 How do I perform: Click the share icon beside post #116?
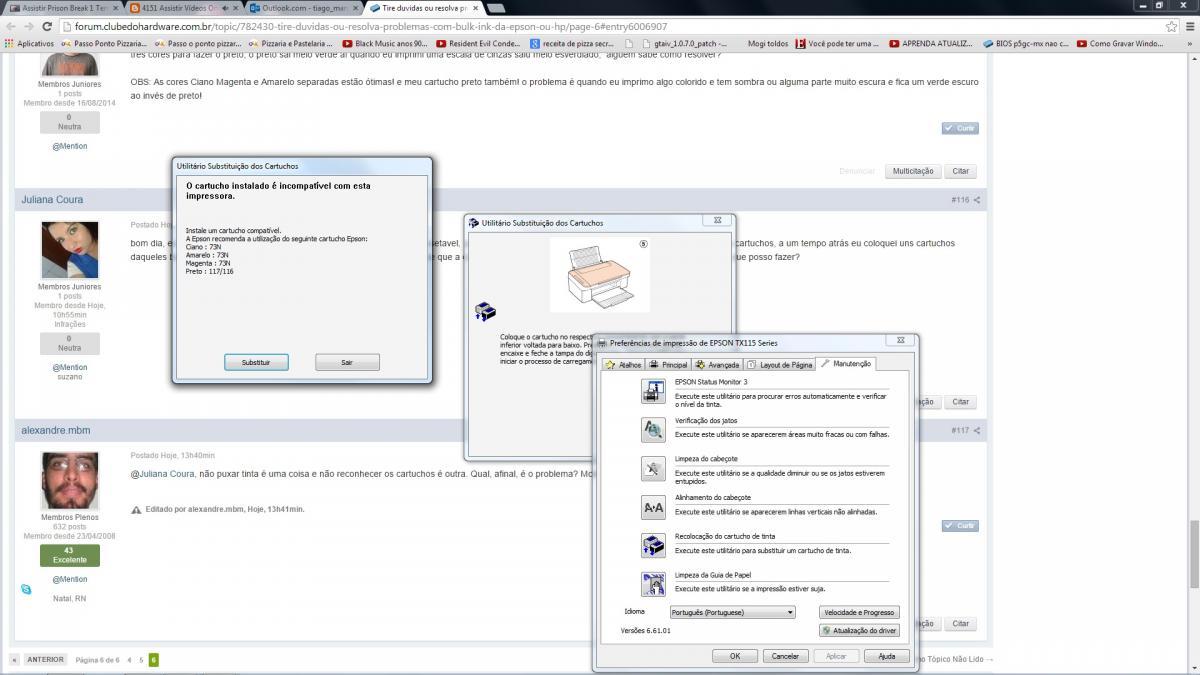977,200
